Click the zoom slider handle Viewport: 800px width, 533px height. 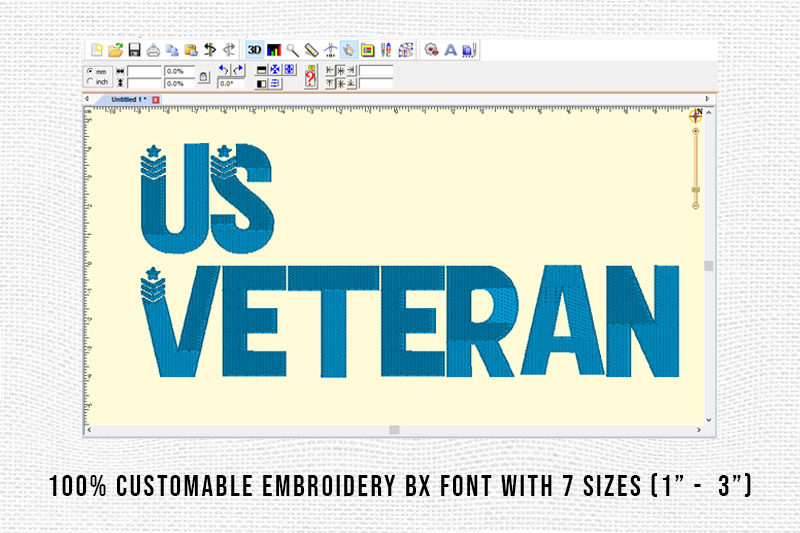695,190
